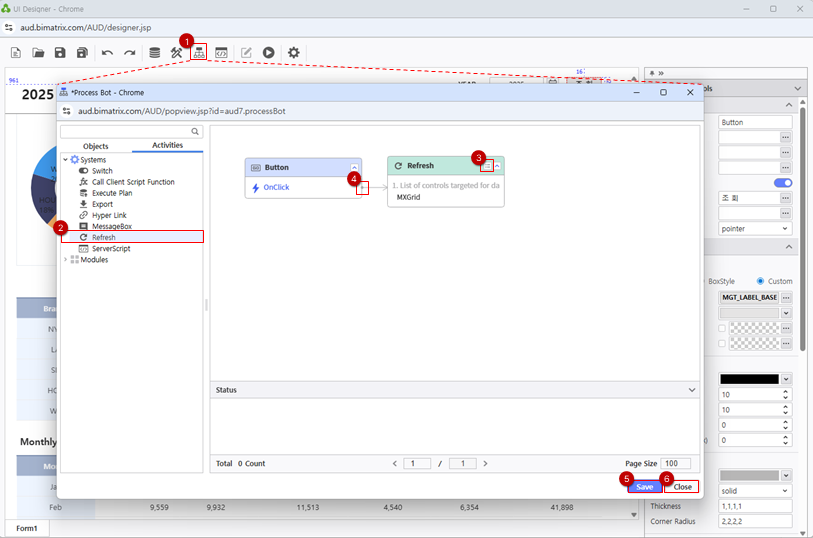Toggle the blue switch in properties panel

783,183
